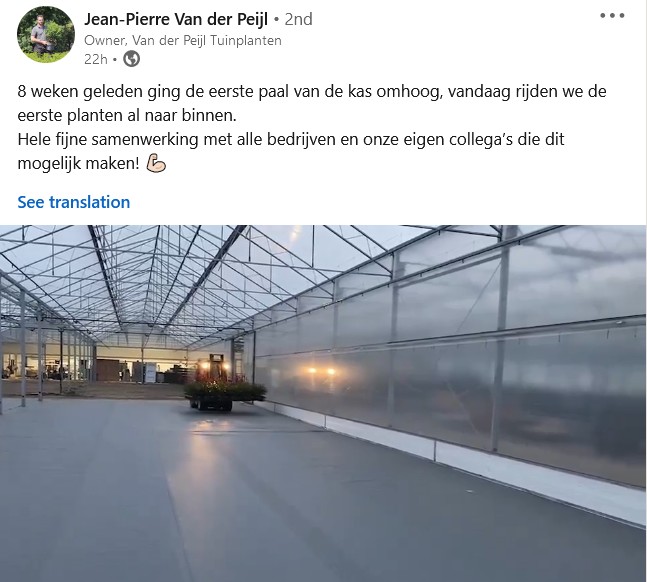Click the globe public visibility icon
647x582 pixels.
click(x=132, y=59)
